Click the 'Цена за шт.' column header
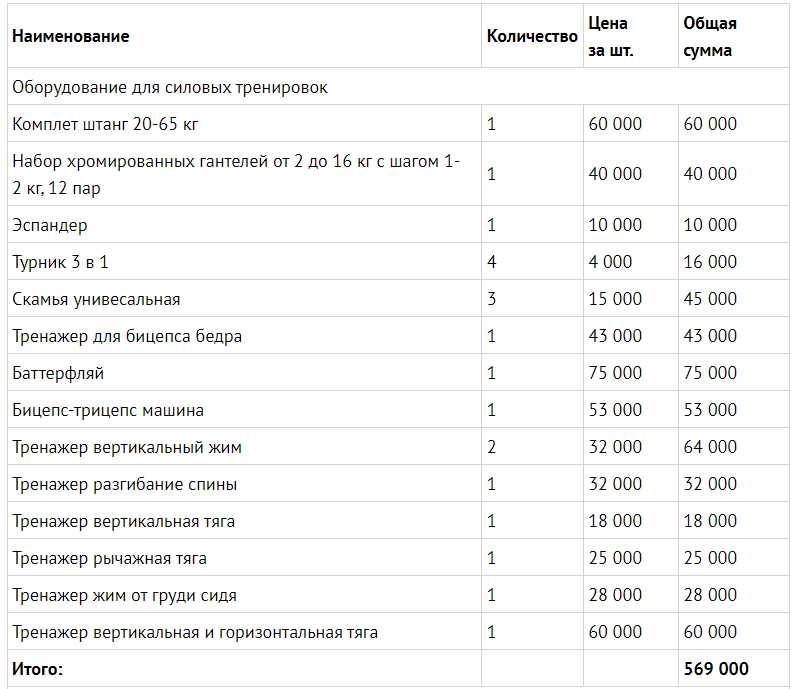 pyautogui.click(x=611, y=37)
